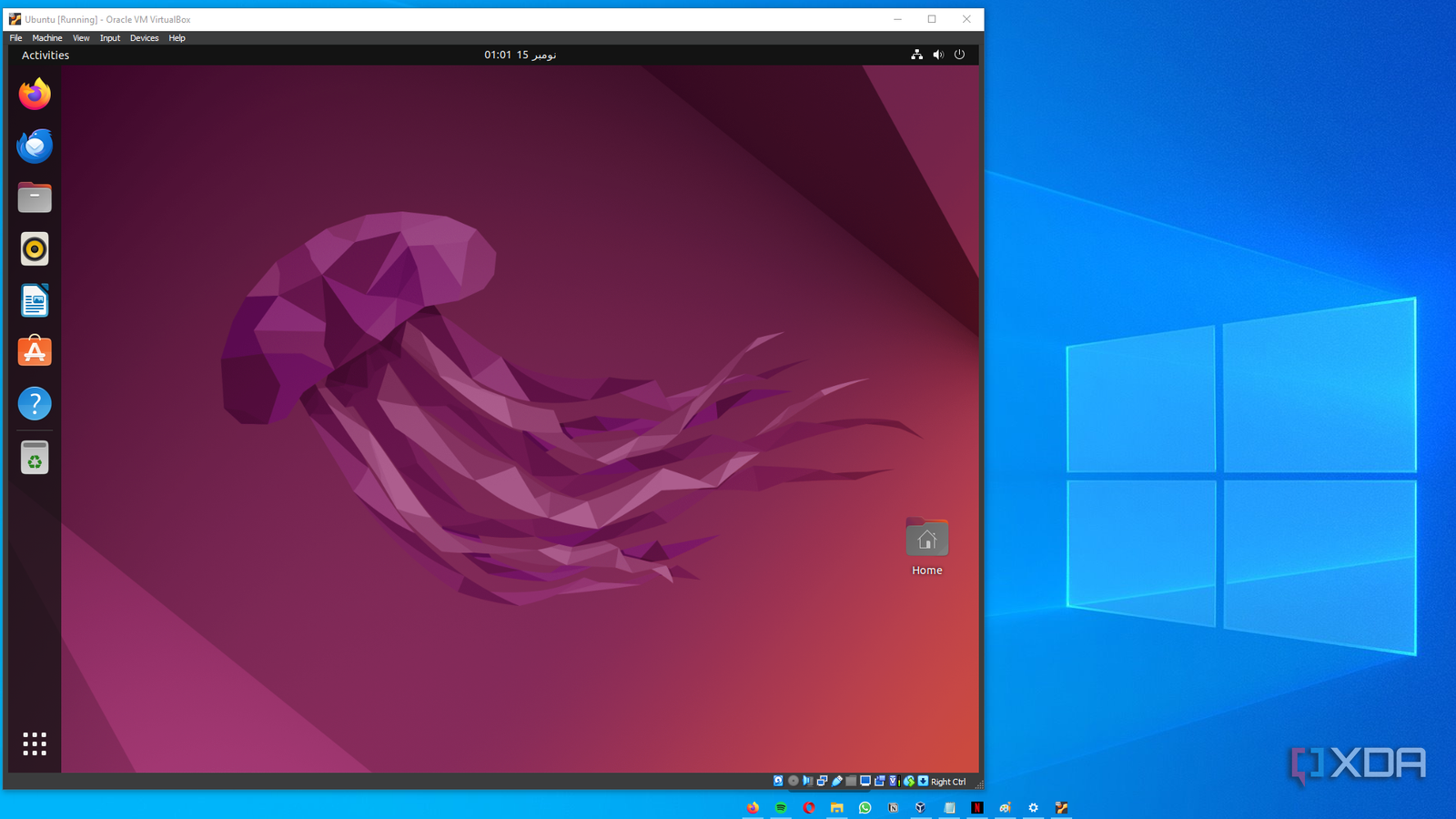Open Ubuntu Software store
This screenshot has width=1456, height=819.
pos(35,352)
